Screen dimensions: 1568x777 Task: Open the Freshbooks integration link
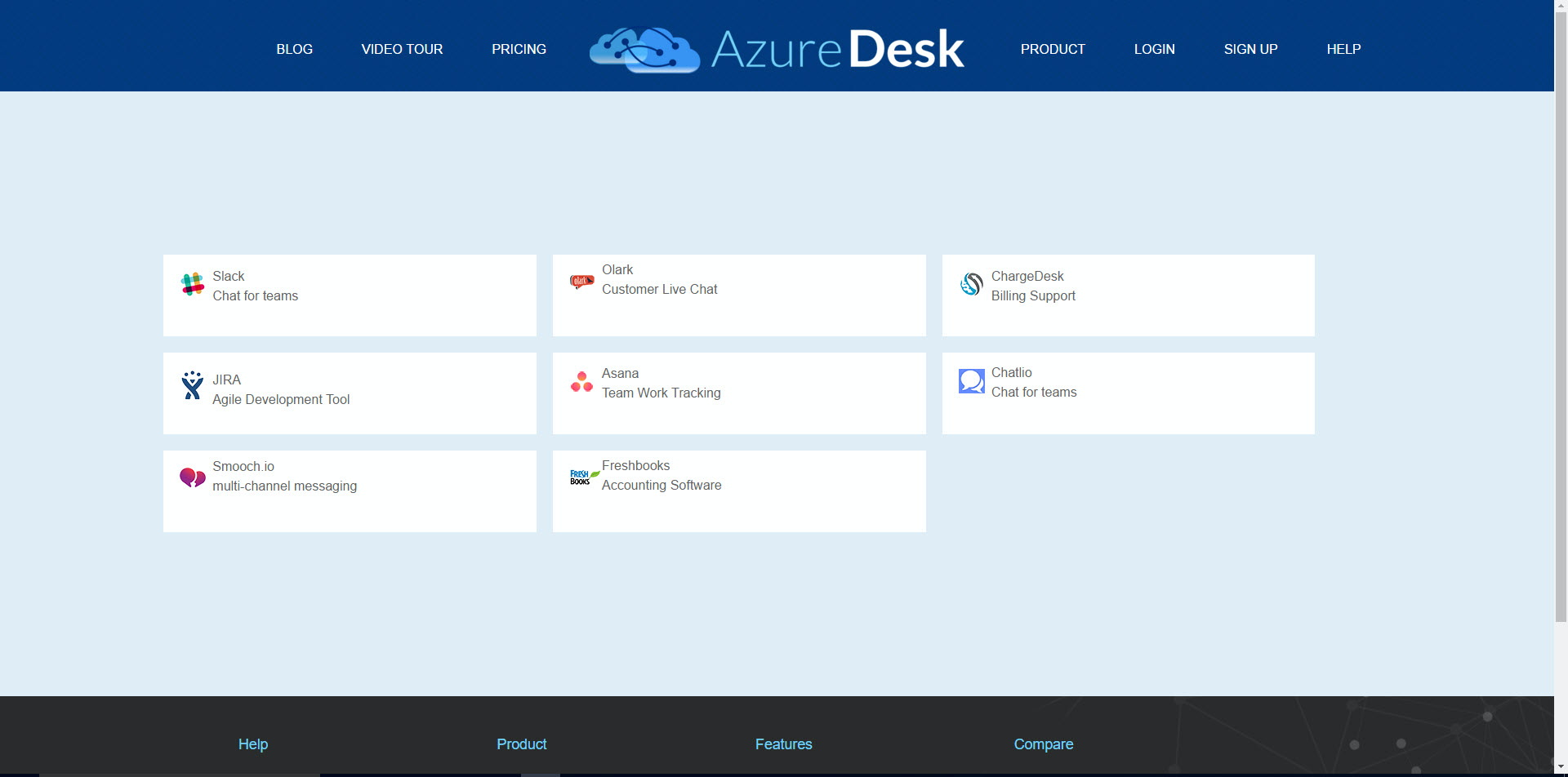point(636,465)
